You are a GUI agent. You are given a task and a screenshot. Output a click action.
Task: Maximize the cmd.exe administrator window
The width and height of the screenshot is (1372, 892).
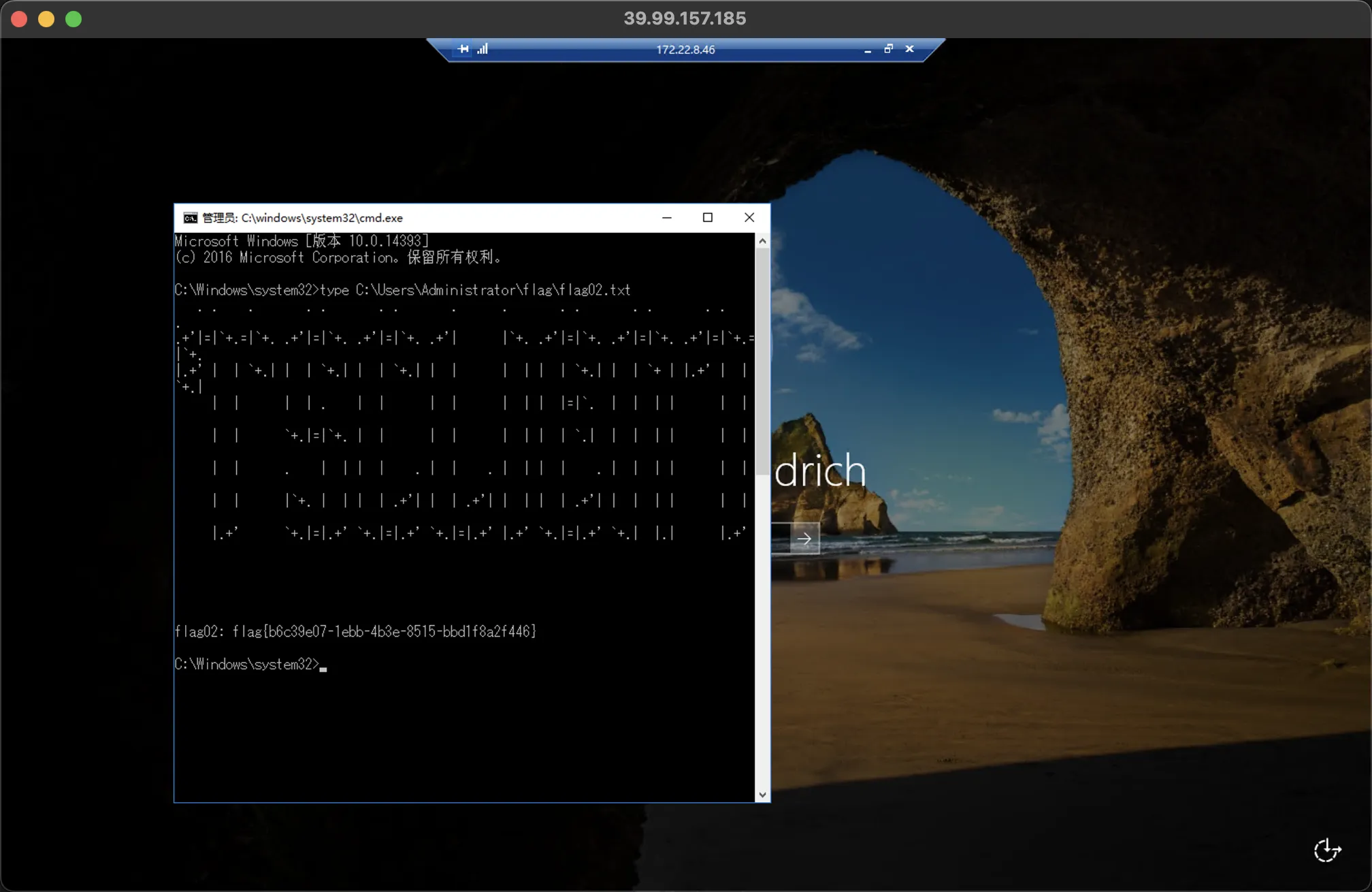coord(708,218)
